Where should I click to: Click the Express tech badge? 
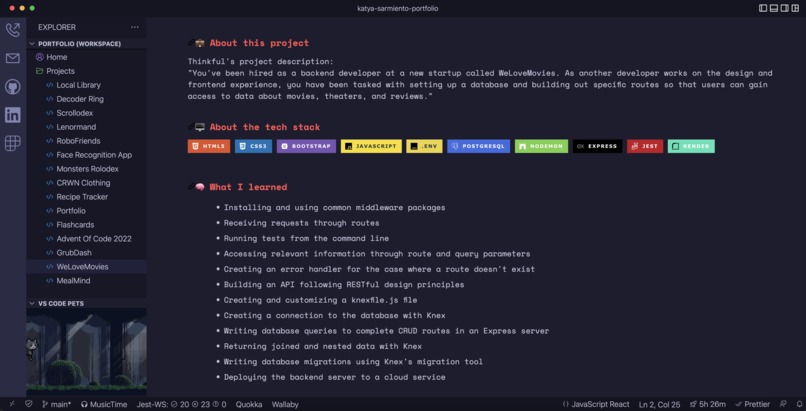click(x=597, y=146)
